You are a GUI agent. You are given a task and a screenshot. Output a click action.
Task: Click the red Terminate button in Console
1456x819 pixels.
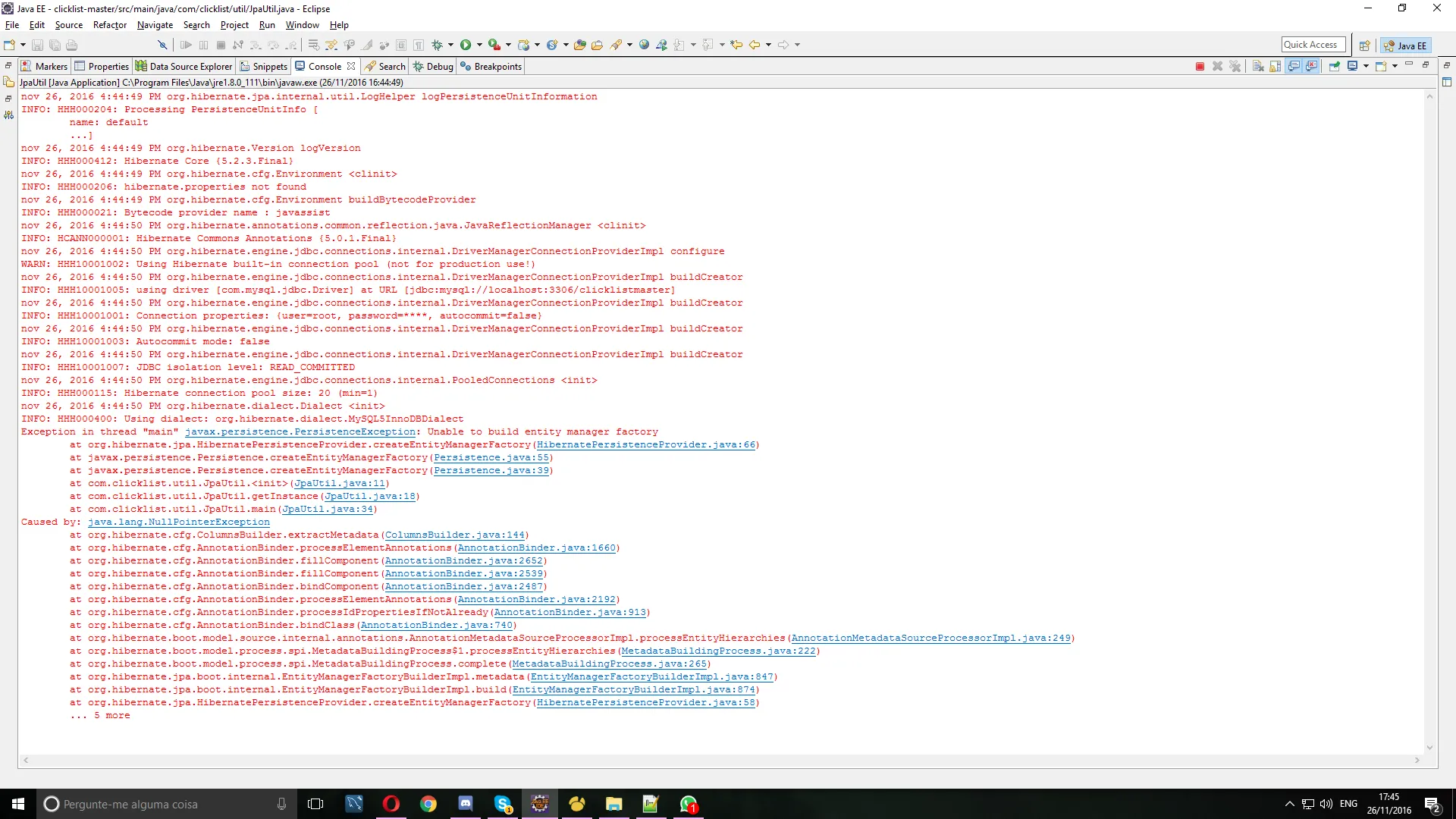1200,67
